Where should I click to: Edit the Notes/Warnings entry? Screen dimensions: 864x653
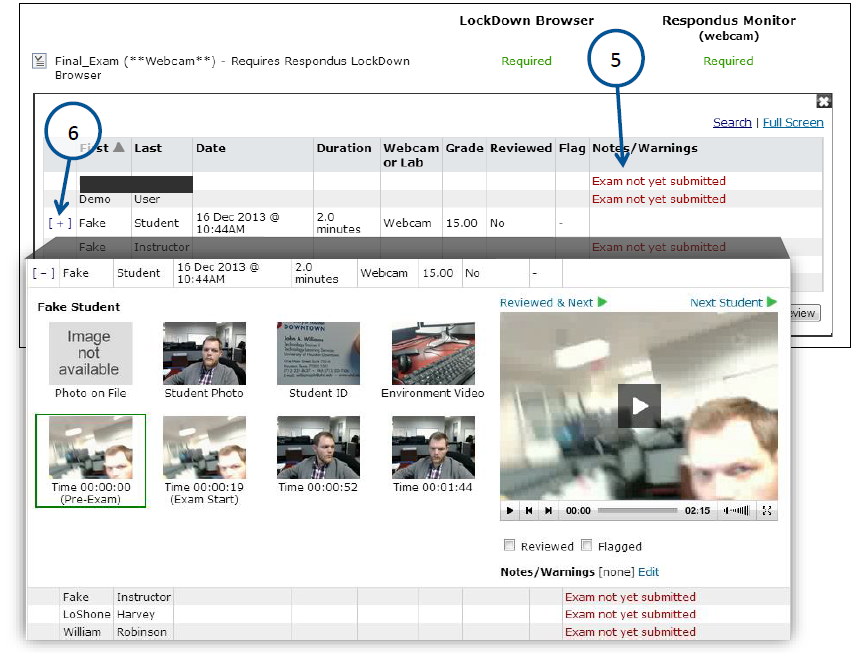(x=648, y=570)
